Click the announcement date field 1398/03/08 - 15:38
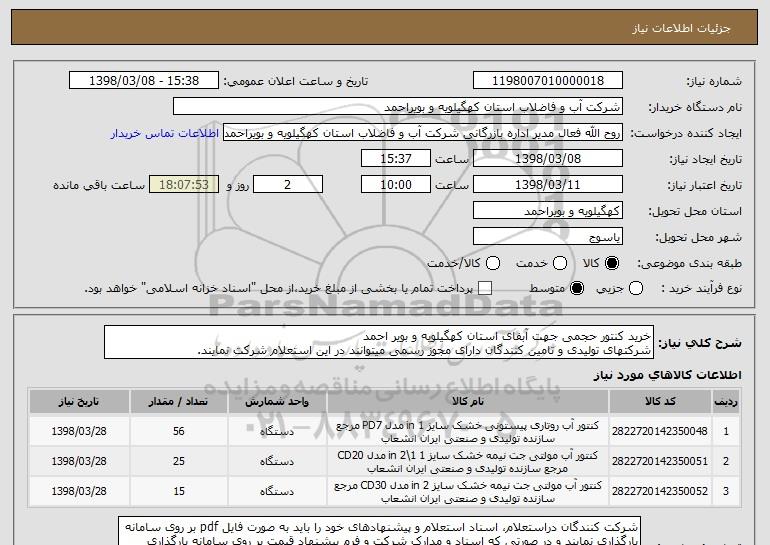Screen dimensions: 770x545 coord(144,81)
